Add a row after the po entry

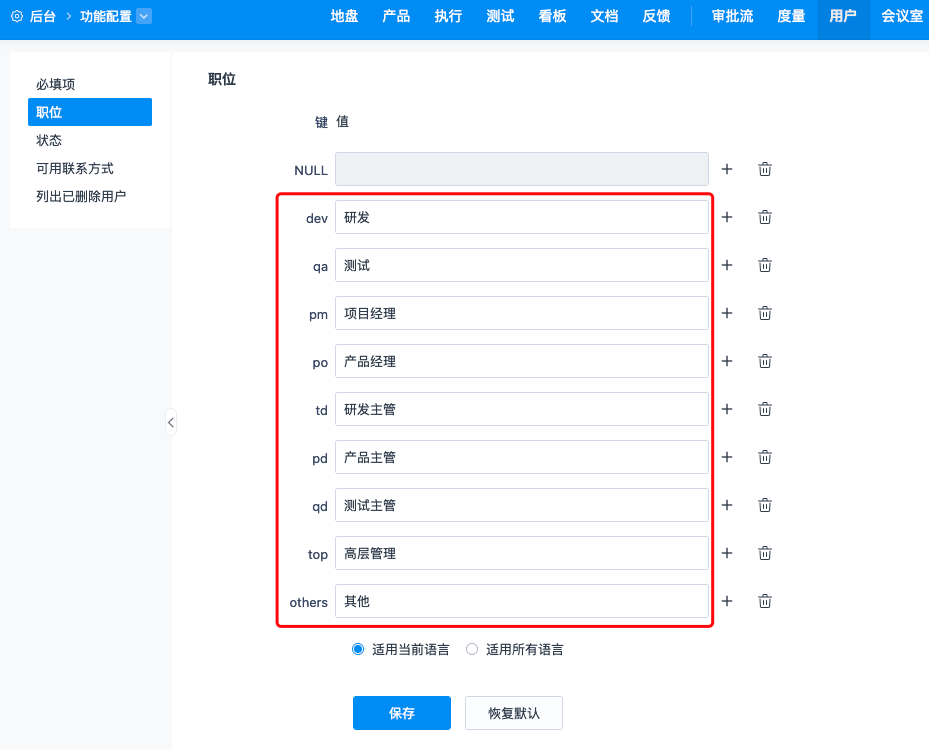click(727, 361)
